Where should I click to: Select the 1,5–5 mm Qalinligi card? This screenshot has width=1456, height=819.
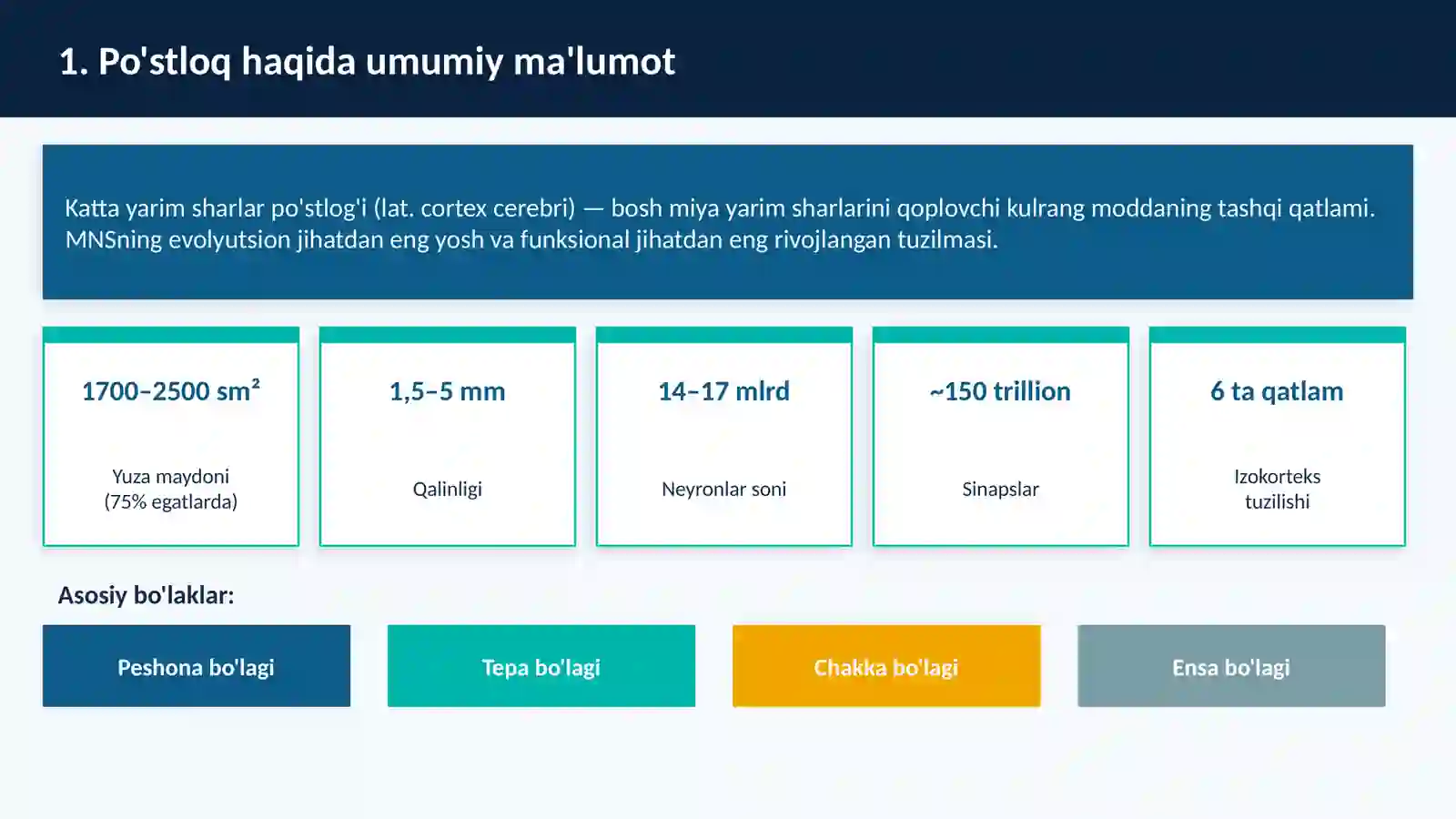click(448, 437)
